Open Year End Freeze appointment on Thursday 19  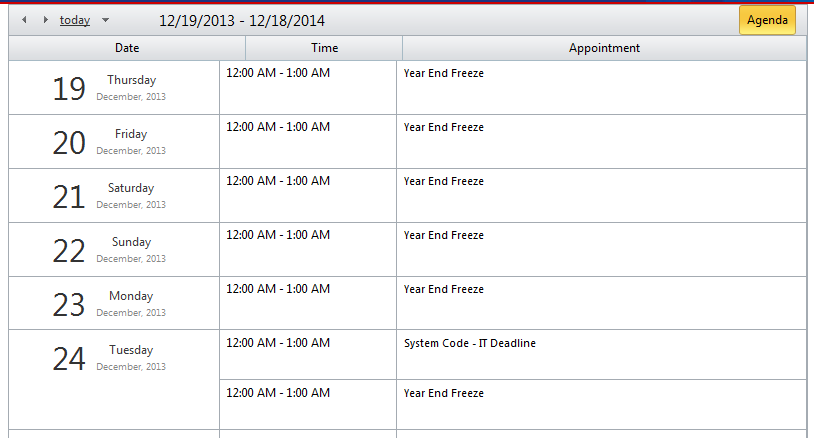[444, 73]
